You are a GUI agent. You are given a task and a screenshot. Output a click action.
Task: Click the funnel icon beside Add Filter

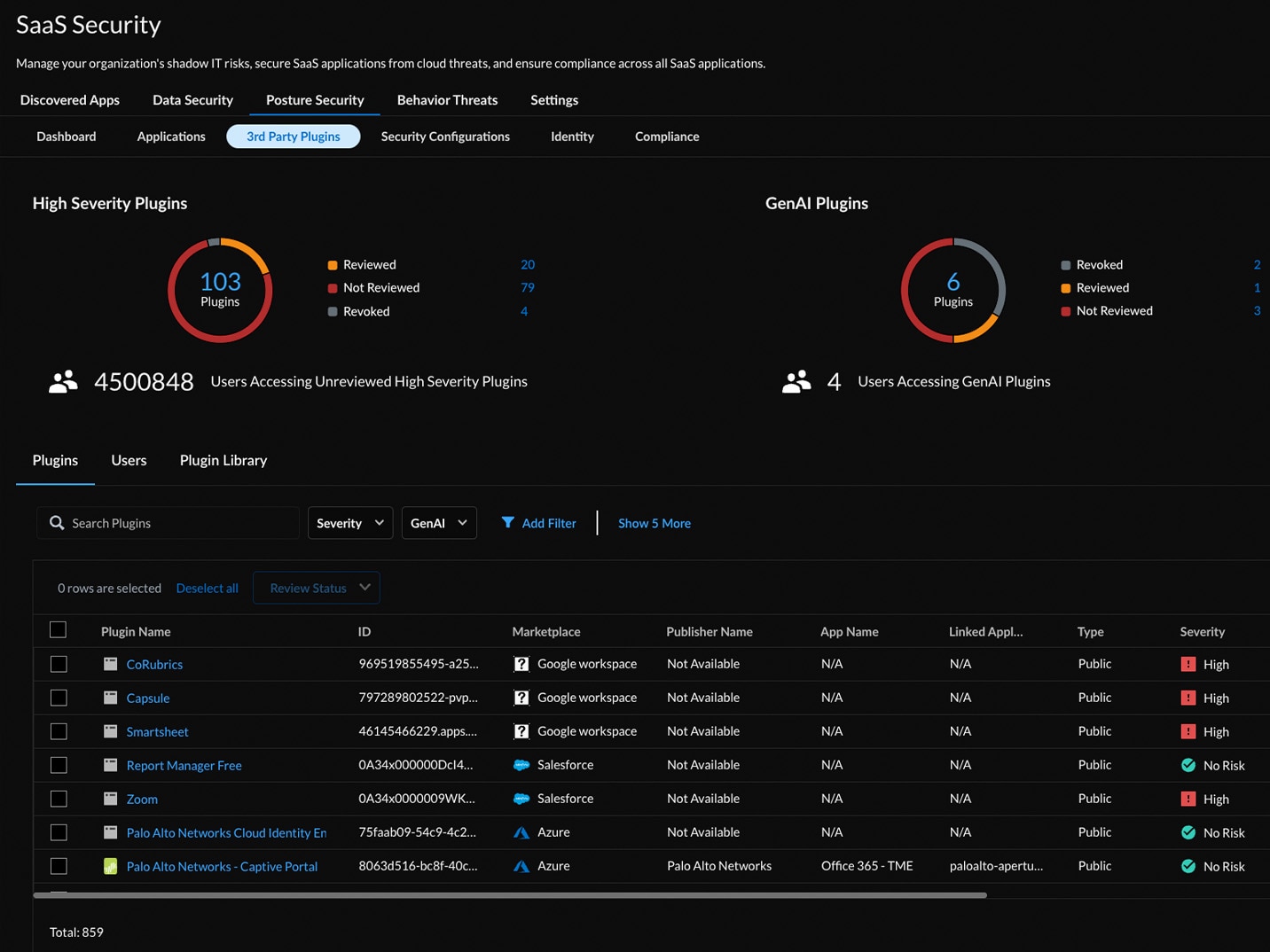tap(507, 523)
